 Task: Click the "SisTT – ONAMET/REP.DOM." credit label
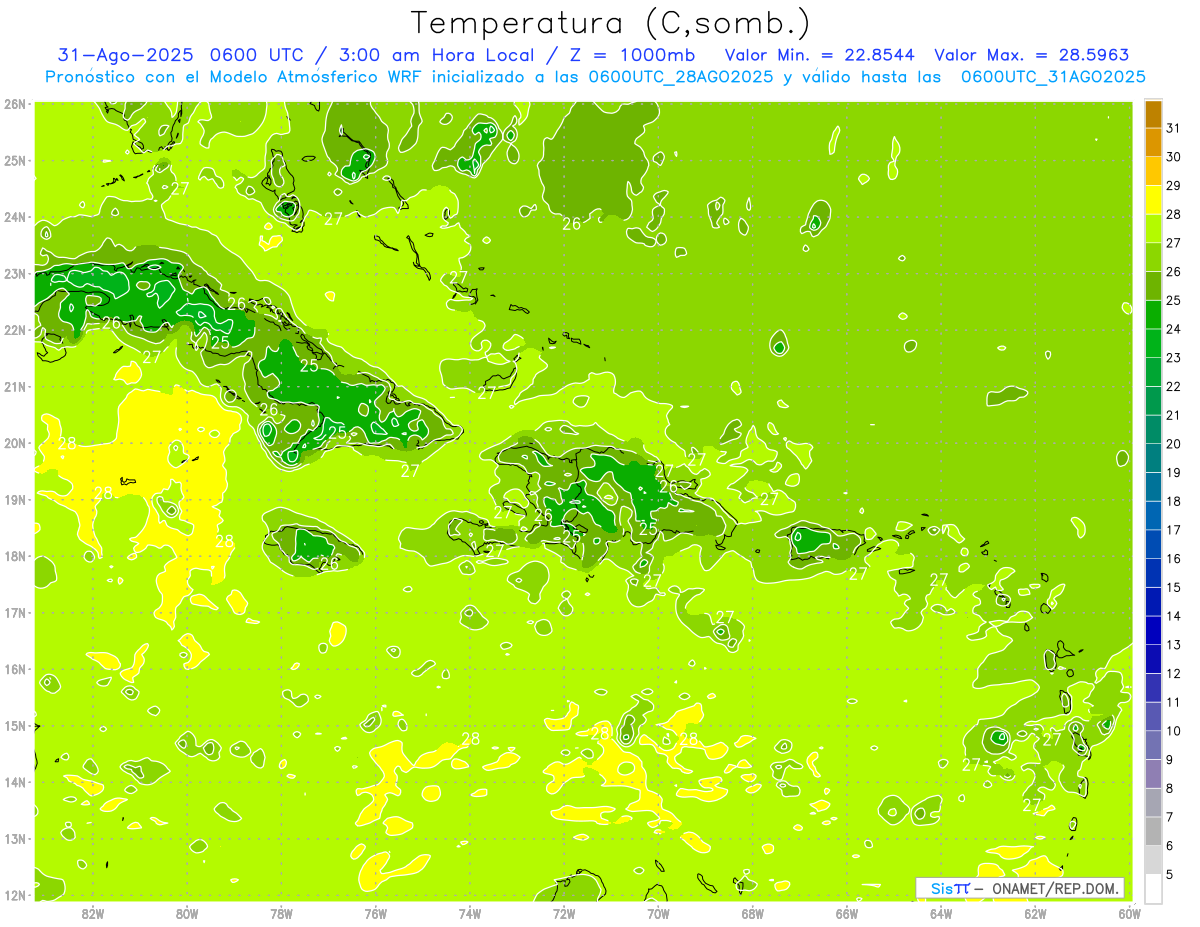[1020, 888]
